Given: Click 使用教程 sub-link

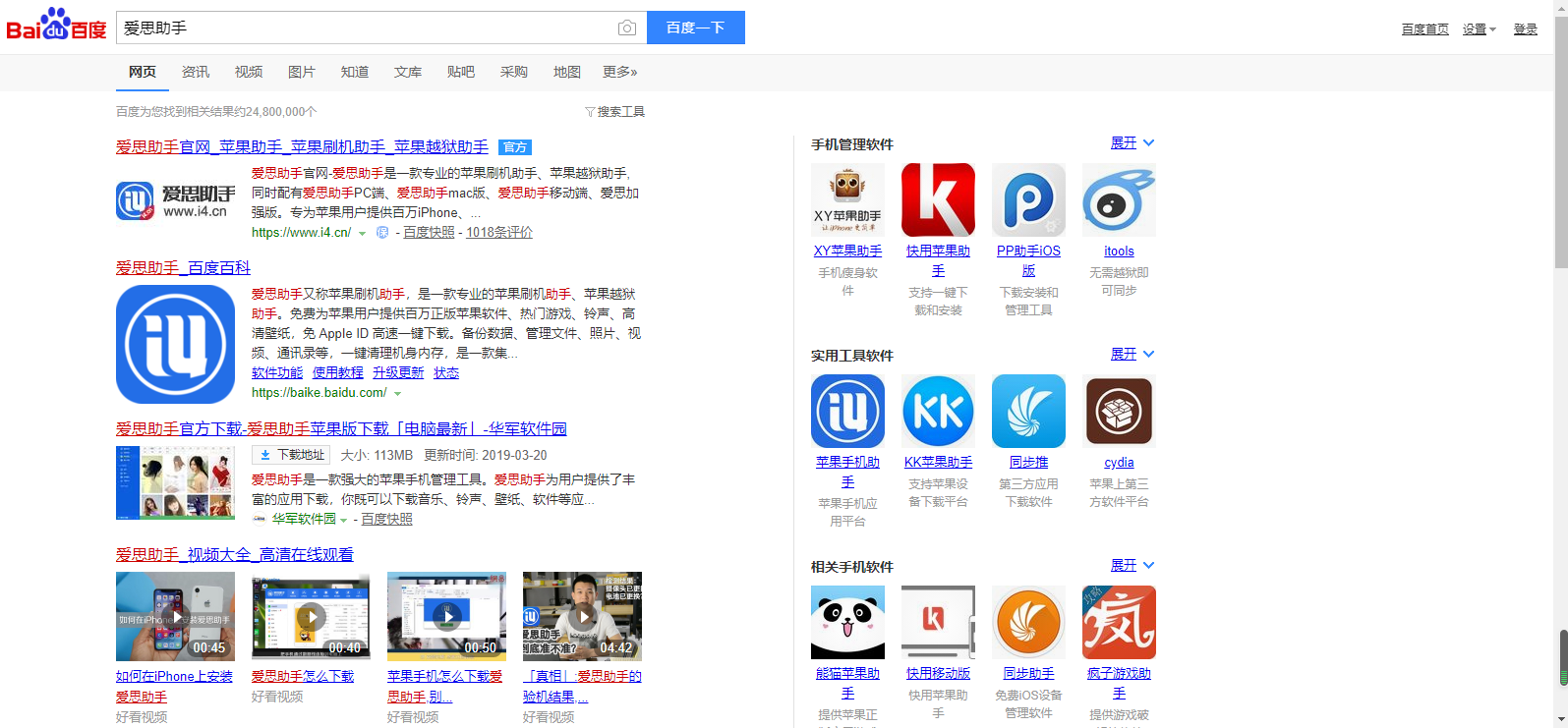Looking at the screenshot, I should pos(338,373).
